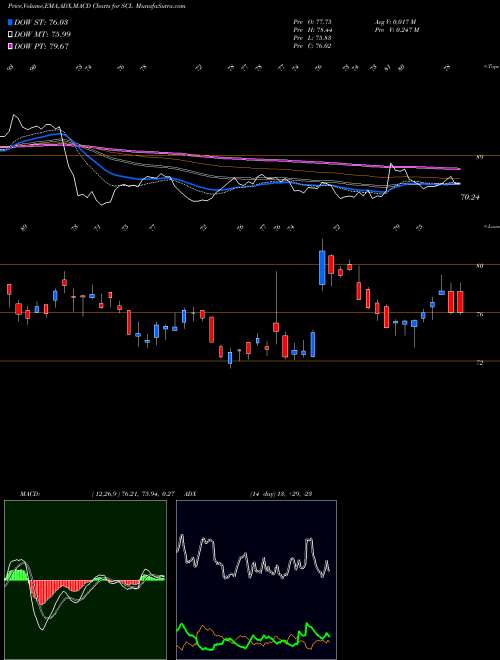500x660 pixels.
Task: Click the 76 axis label on candlestick chart
Action: [479, 314]
